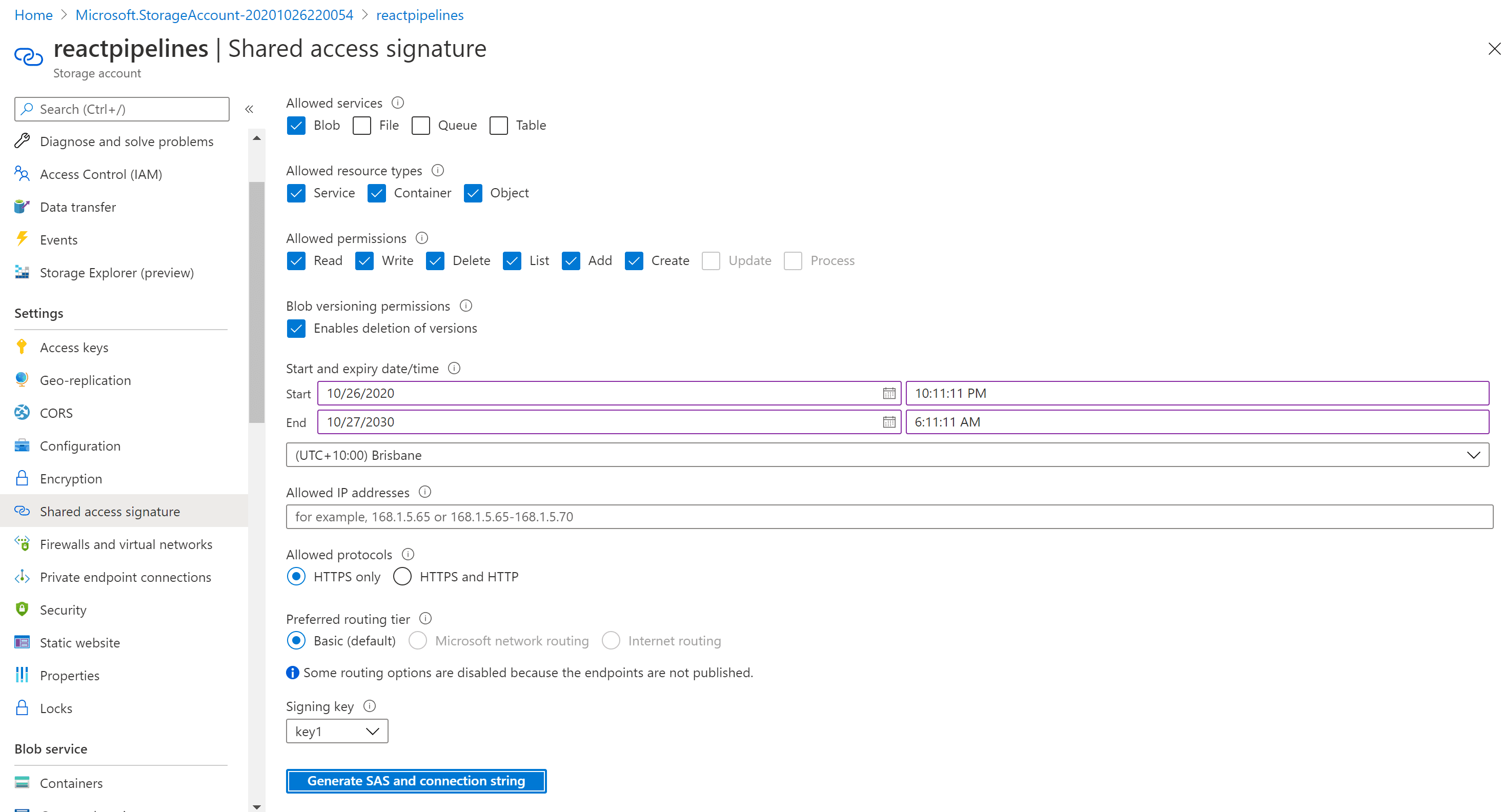Click info icon beside Allowed IP addresses
1503x812 pixels.
coord(425,492)
